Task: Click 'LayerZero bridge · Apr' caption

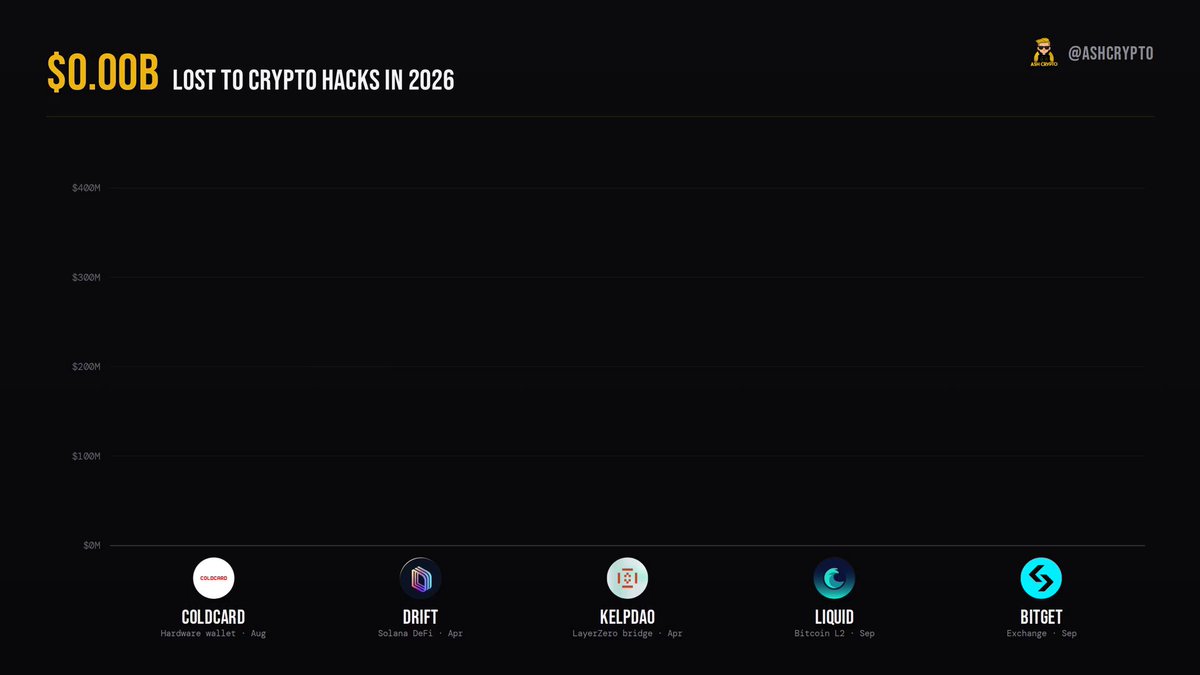Action: [628, 634]
